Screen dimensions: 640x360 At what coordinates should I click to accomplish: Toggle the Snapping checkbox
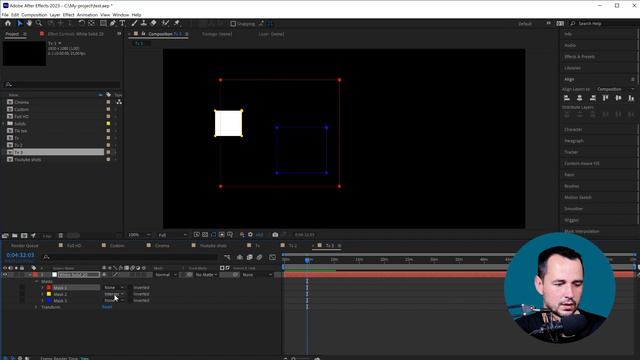[233, 24]
